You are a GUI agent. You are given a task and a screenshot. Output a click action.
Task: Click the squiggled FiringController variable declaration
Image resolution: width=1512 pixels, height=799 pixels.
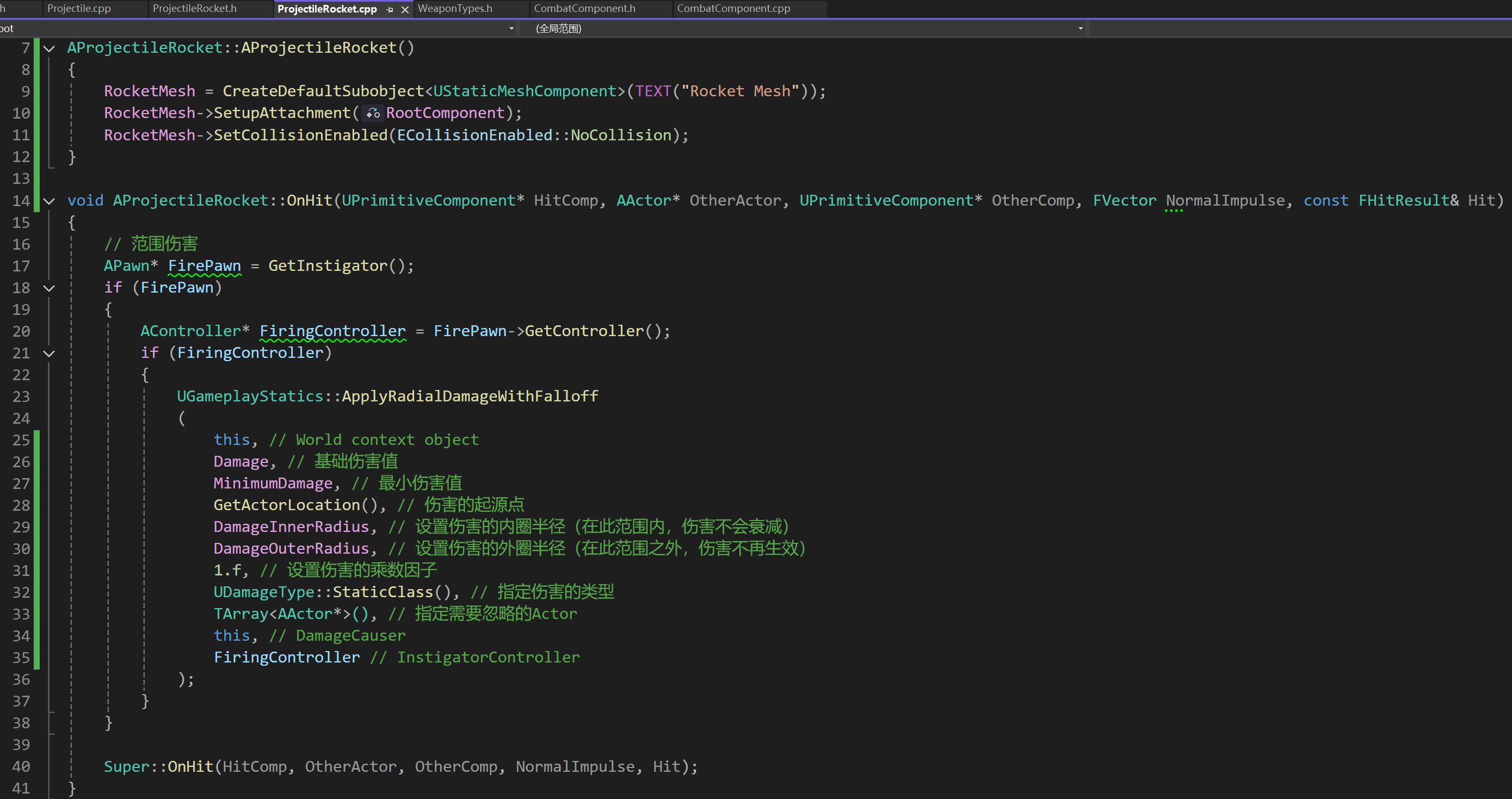332,331
